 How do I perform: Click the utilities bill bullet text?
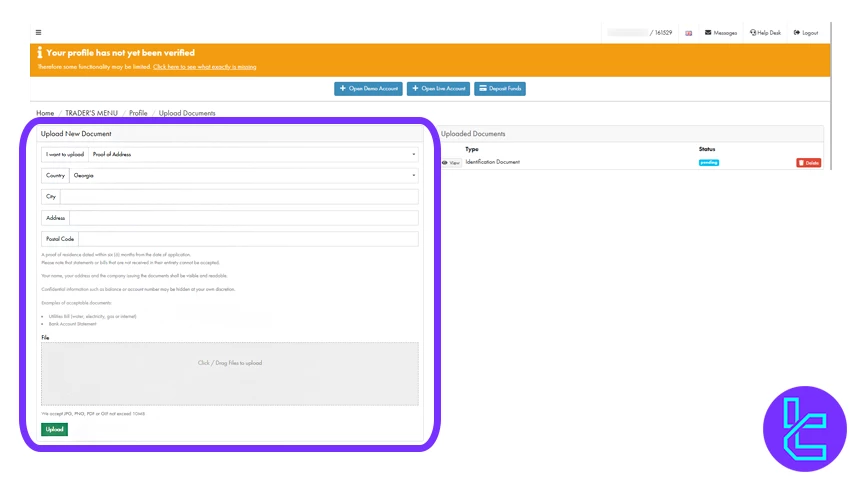pyautogui.click(x=92, y=316)
